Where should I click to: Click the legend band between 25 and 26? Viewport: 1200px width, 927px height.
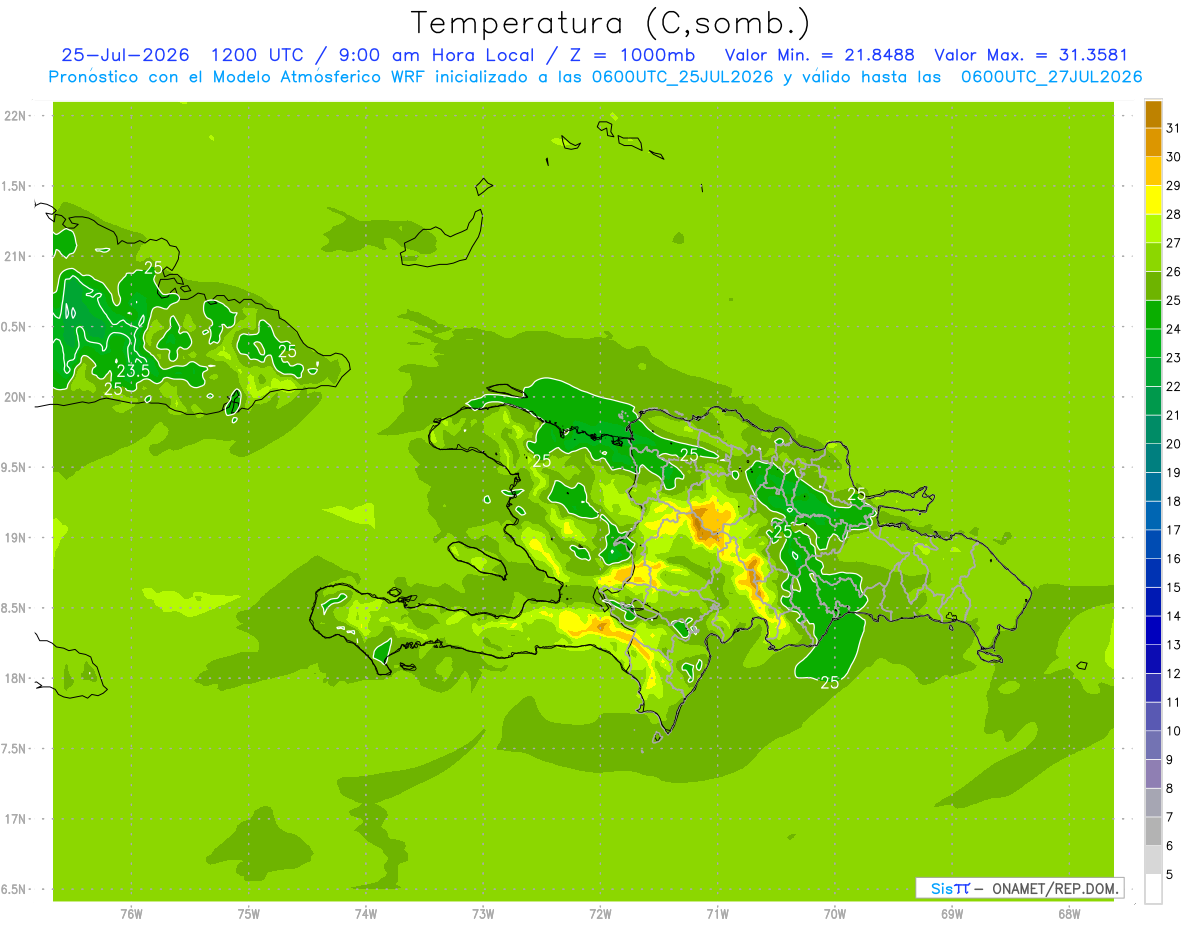pos(1153,285)
